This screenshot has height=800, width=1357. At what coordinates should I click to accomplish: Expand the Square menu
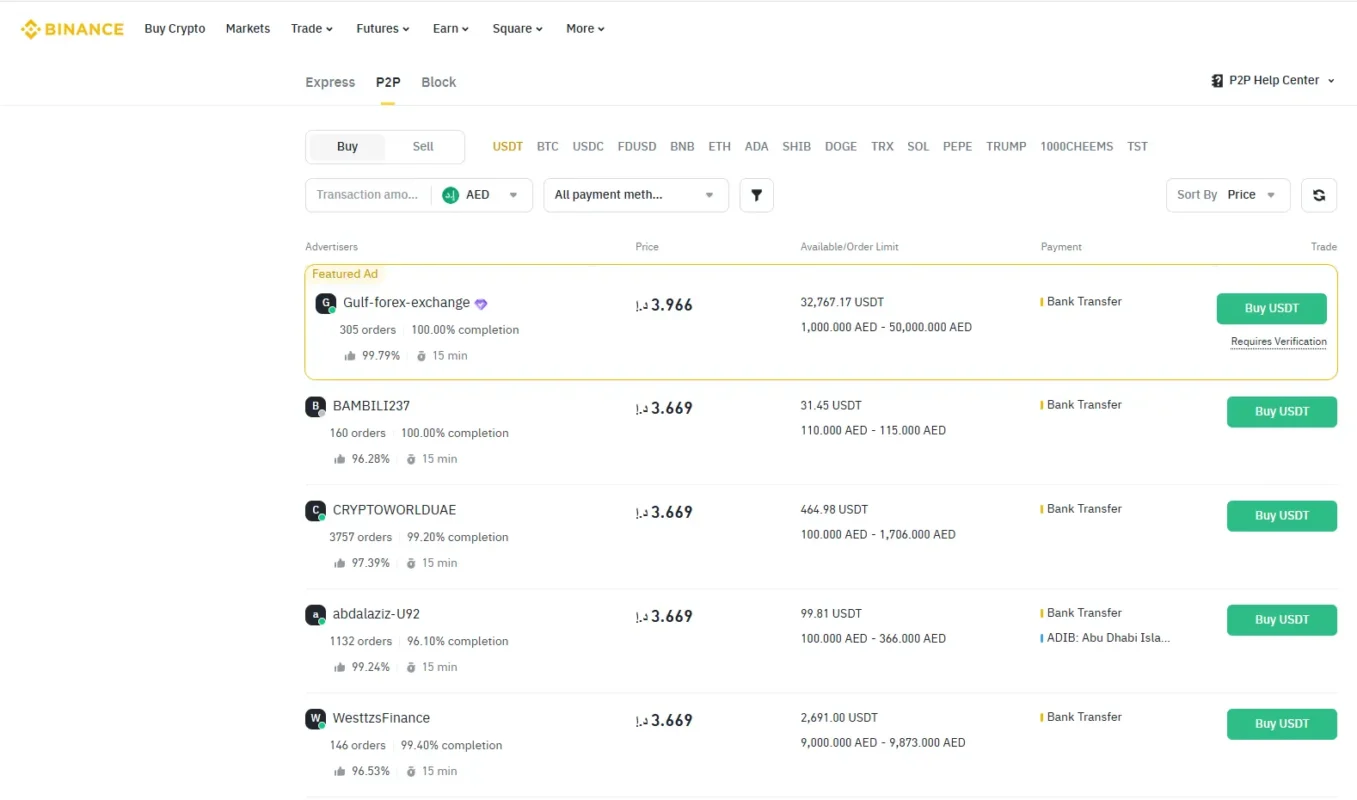click(518, 29)
